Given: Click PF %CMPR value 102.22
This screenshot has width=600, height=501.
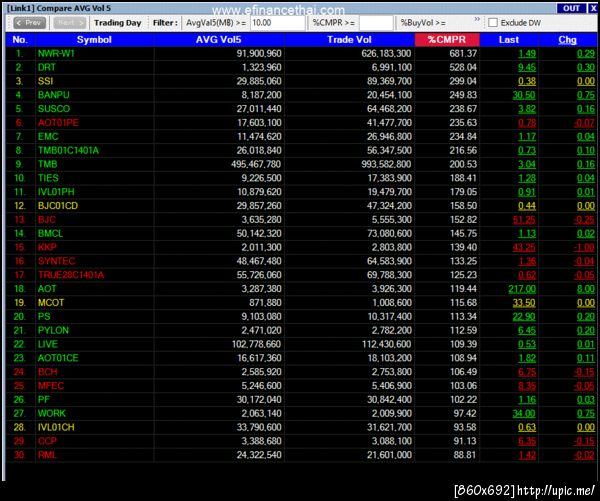Looking at the screenshot, I should pyautogui.click(x=463, y=400).
